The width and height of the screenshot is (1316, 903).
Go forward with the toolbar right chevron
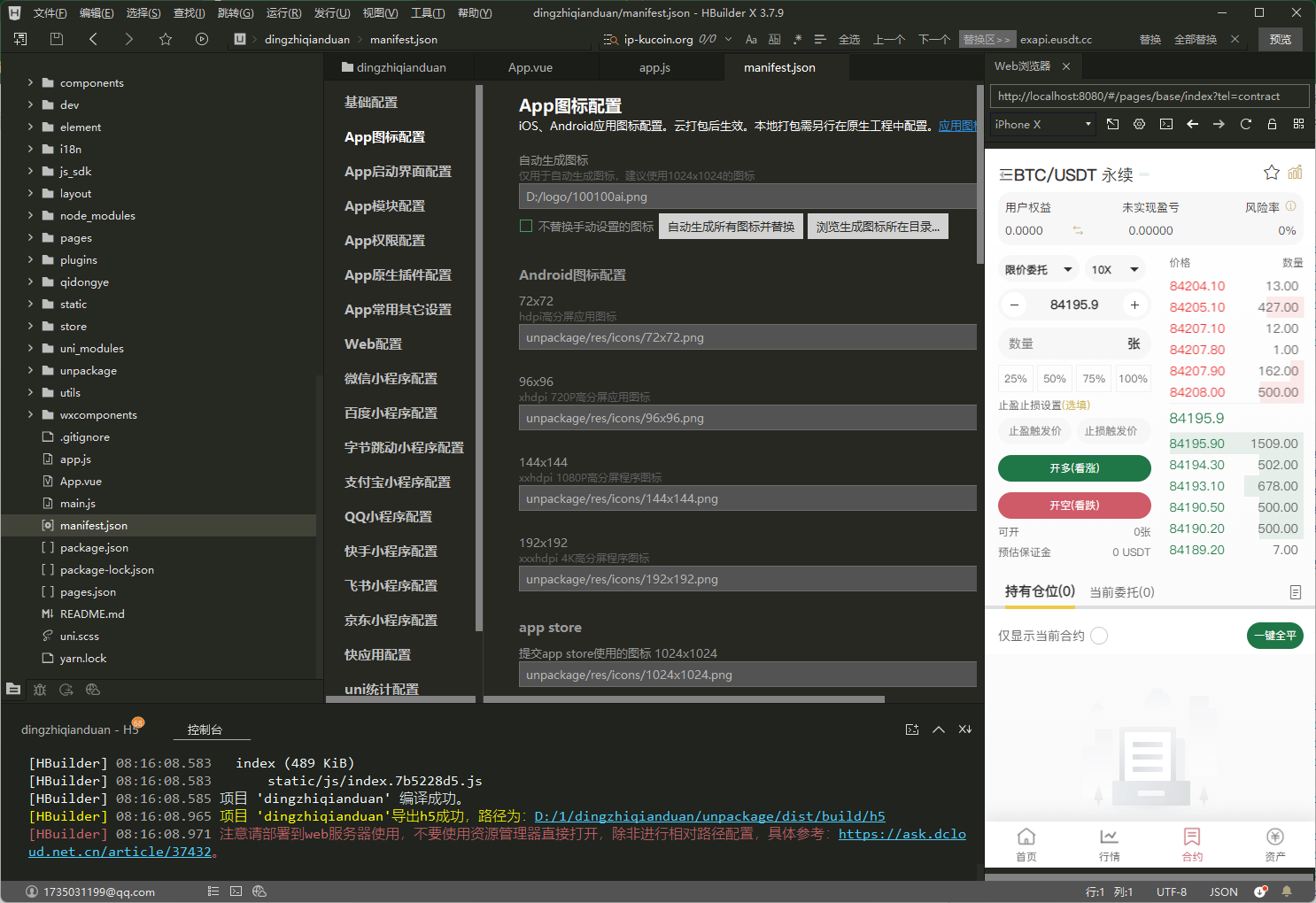click(129, 39)
